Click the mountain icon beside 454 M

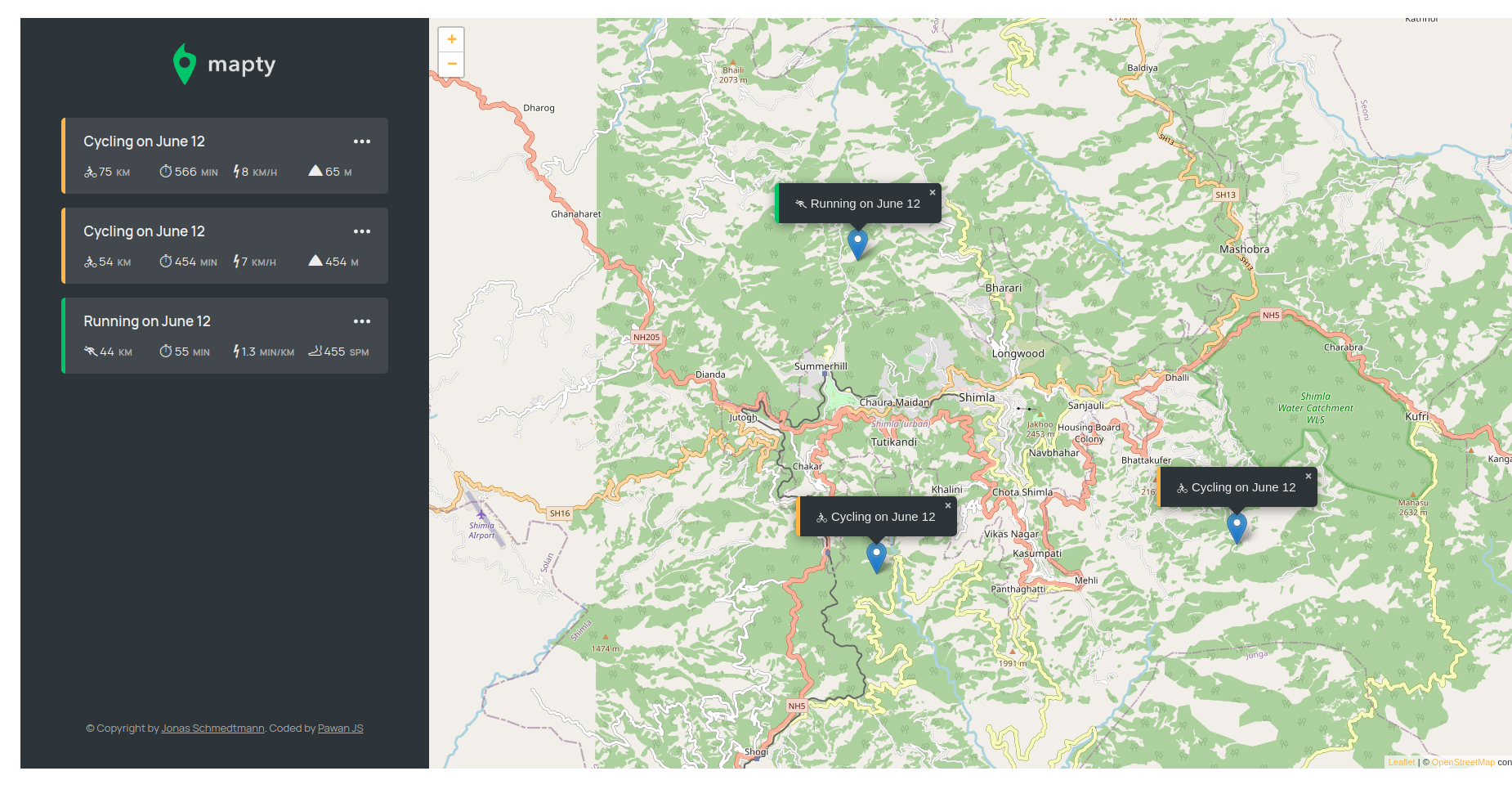315,261
